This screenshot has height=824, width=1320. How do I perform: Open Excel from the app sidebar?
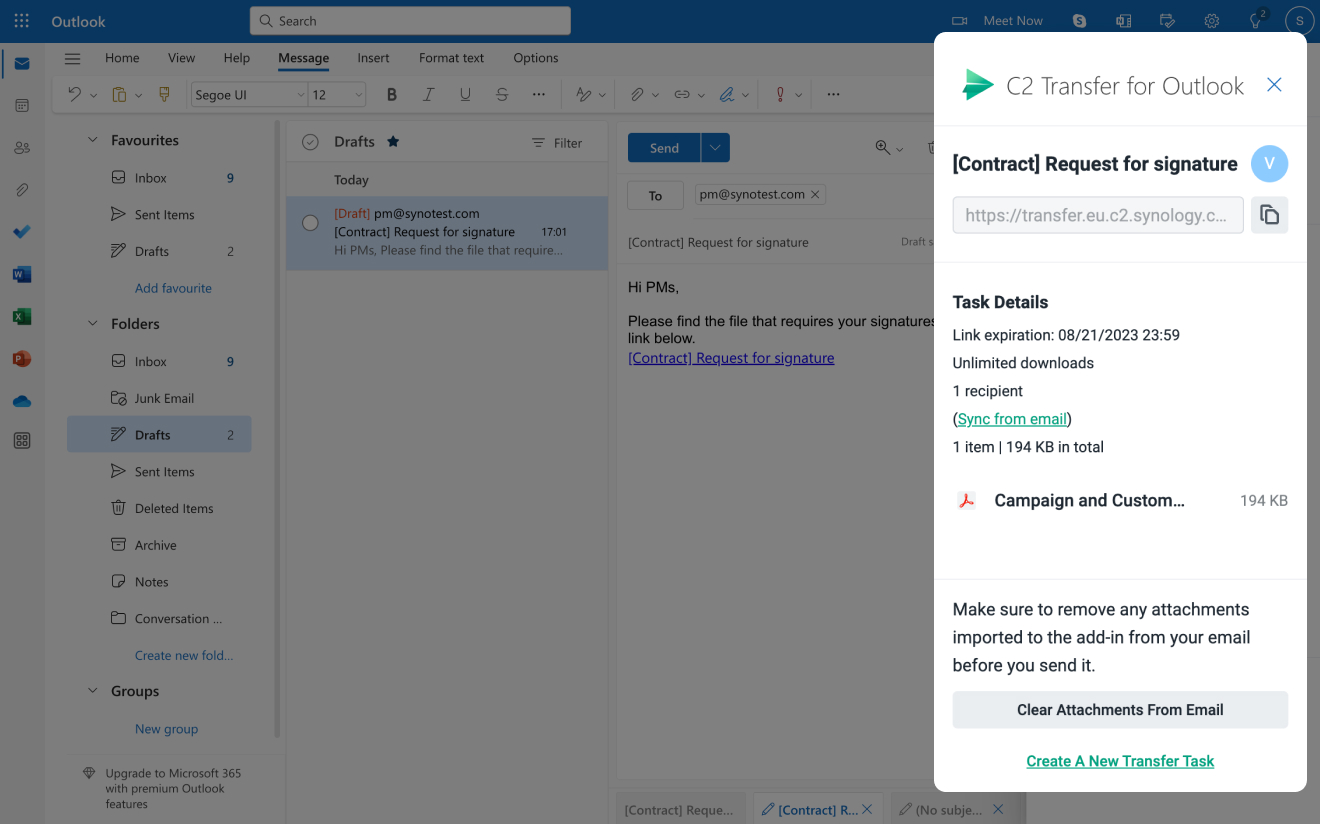point(21,315)
